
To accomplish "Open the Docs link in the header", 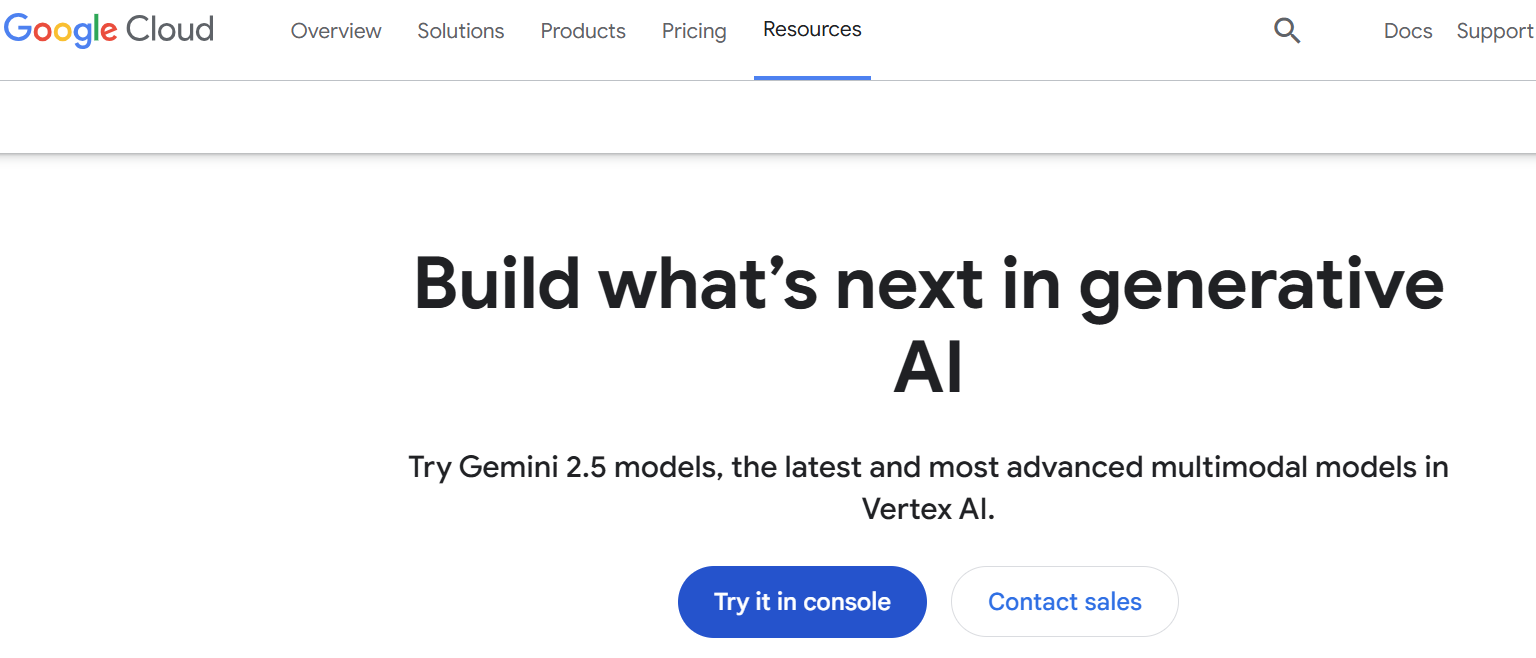I will coord(1408,31).
